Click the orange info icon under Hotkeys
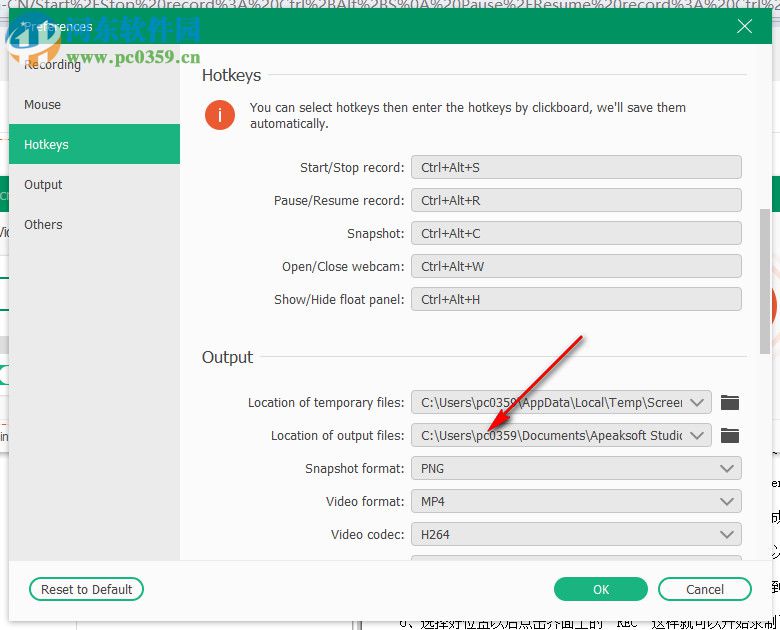This screenshot has height=630, width=780. (219, 115)
